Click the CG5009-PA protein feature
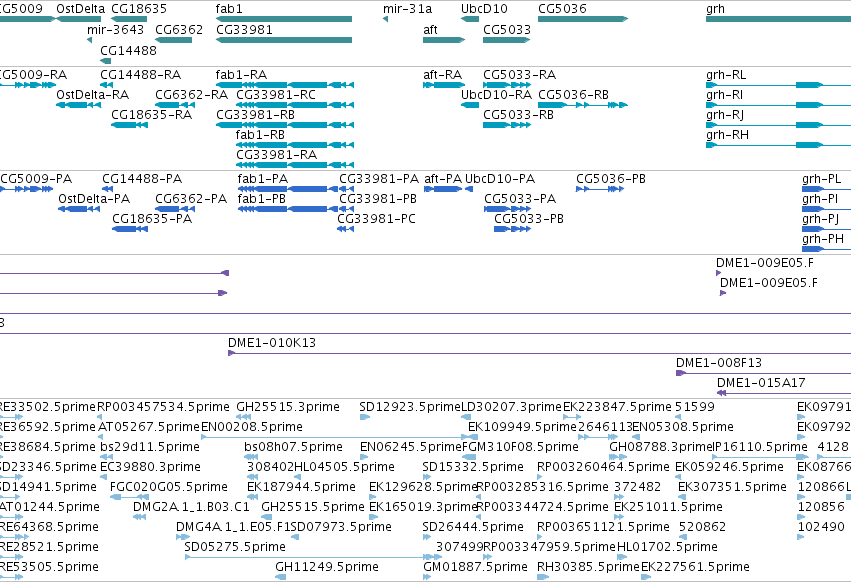Viewport: 851px width, 582px height. click(x=27, y=189)
